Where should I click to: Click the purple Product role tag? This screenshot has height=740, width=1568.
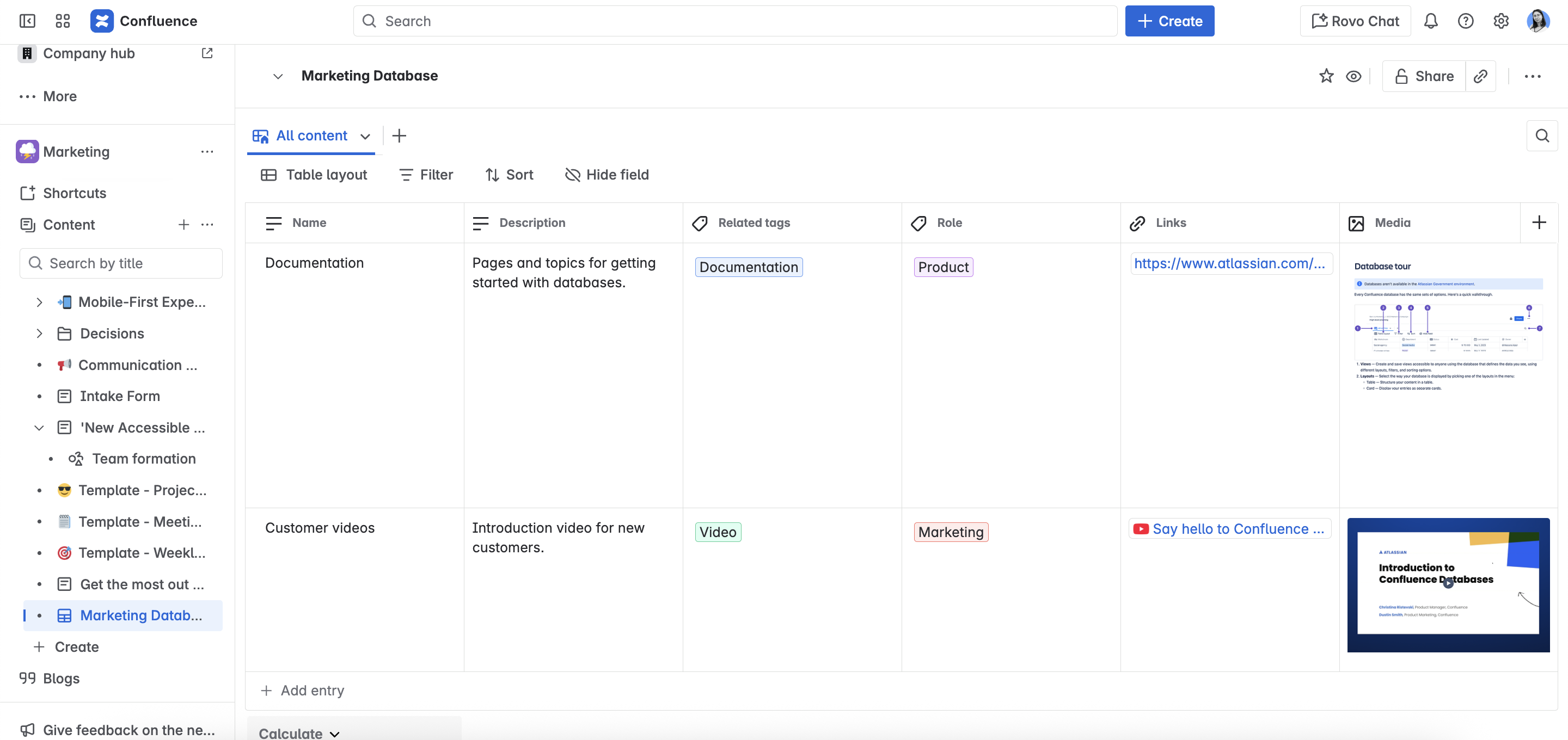[x=944, y=267]
